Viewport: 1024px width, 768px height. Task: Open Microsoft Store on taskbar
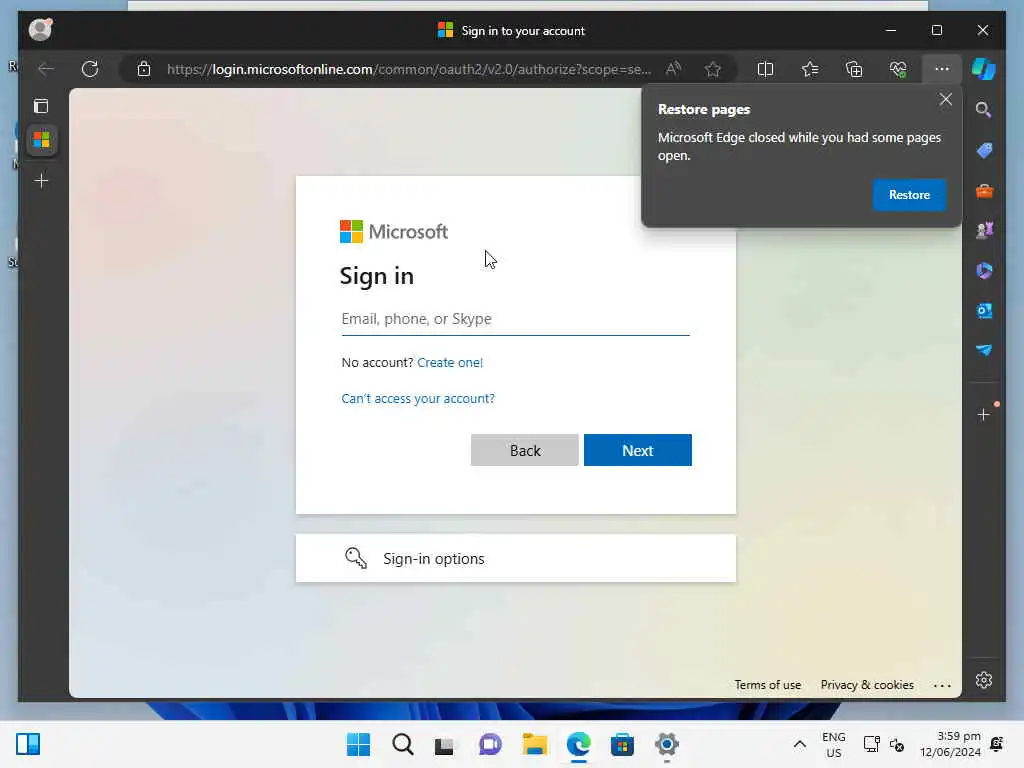(x=622, y=744)
